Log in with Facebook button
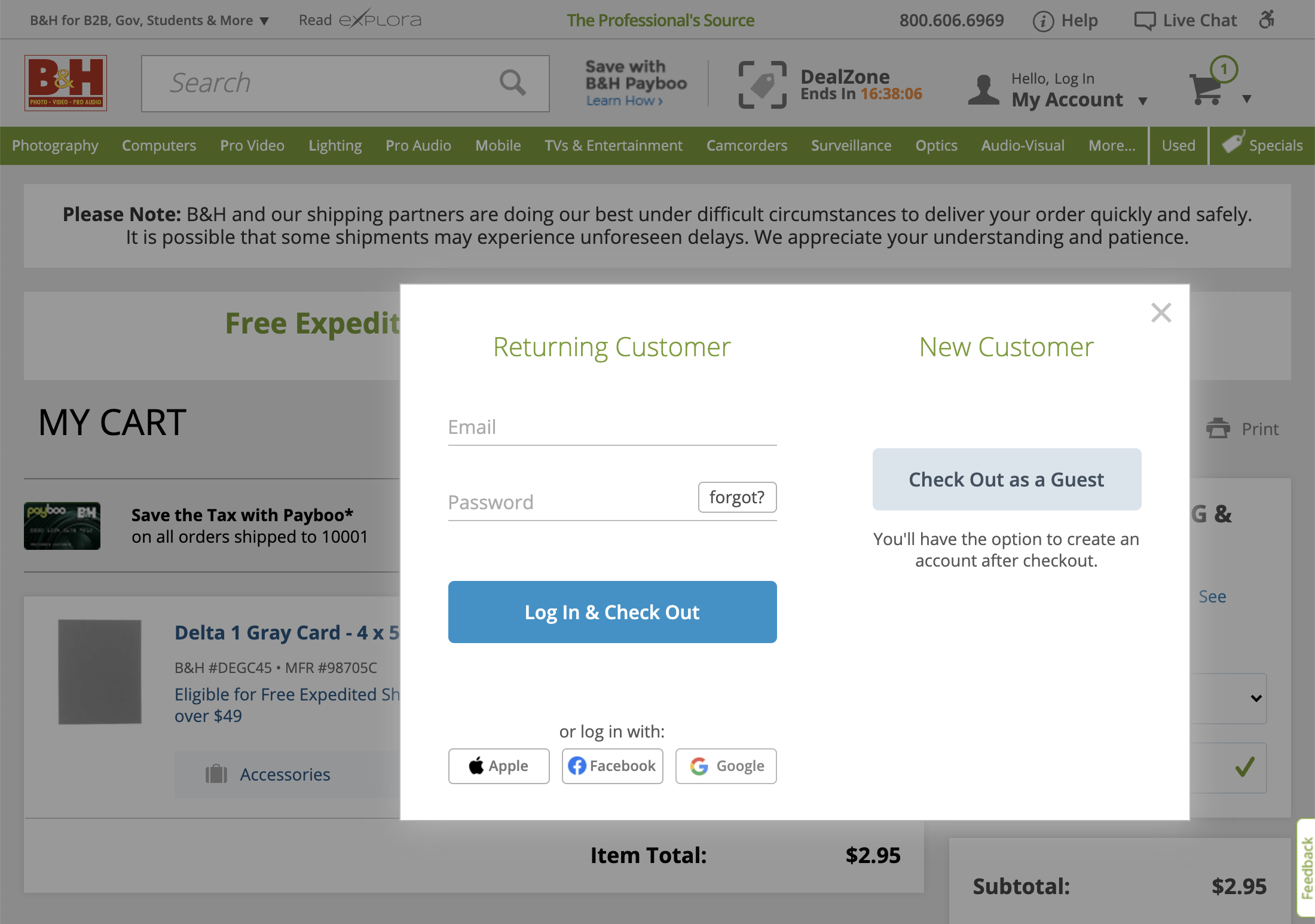The height and width of the screenshot is (924, 1315). pos(612,766)
